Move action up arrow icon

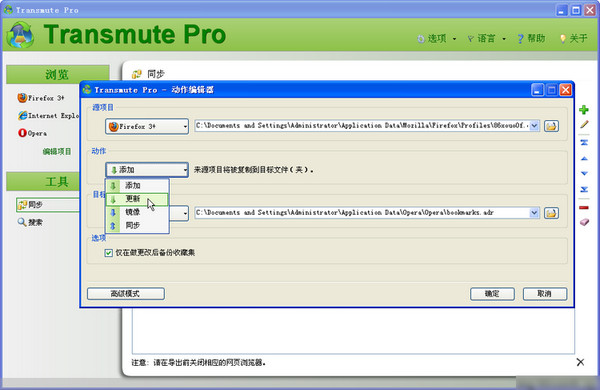[x=584, y=158]
